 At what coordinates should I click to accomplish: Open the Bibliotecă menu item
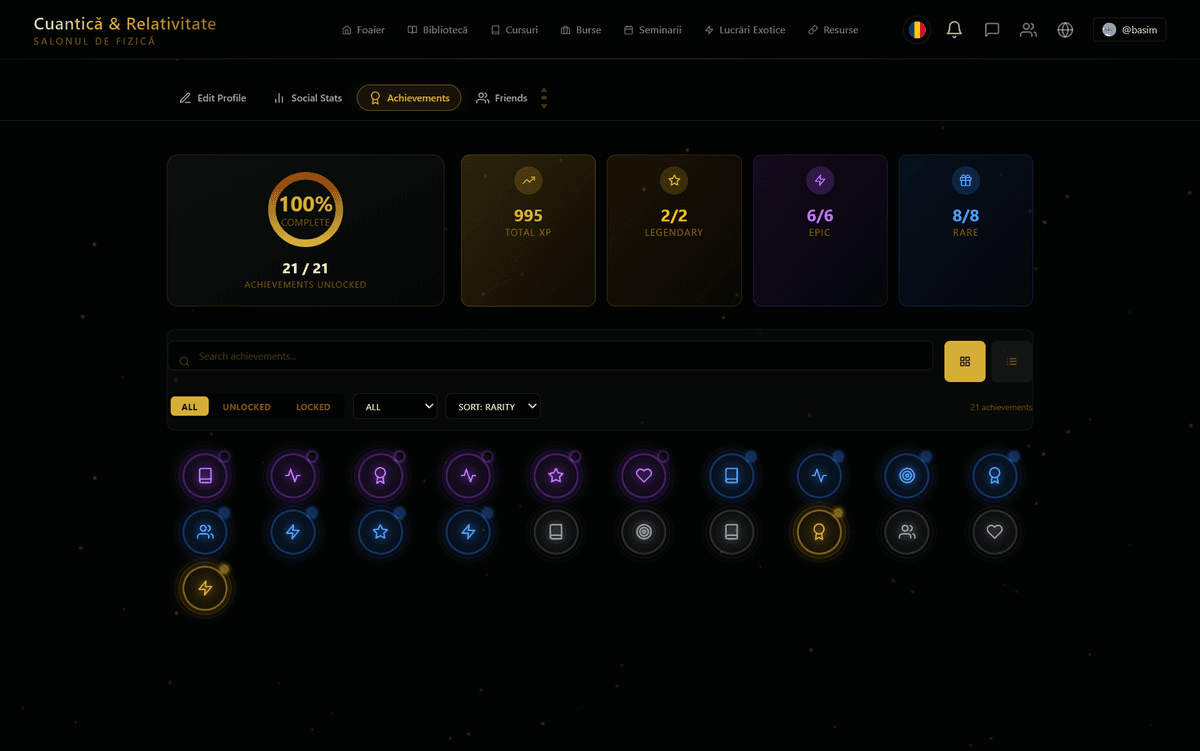[437, 30]
